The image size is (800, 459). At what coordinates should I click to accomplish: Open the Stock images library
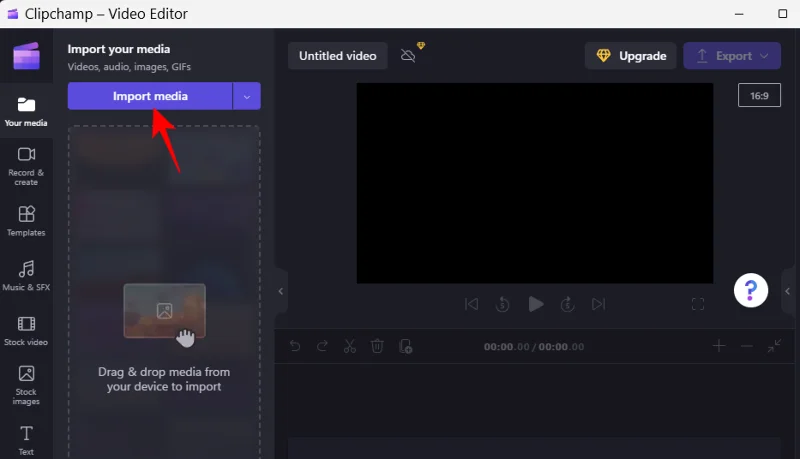point(26,385)
